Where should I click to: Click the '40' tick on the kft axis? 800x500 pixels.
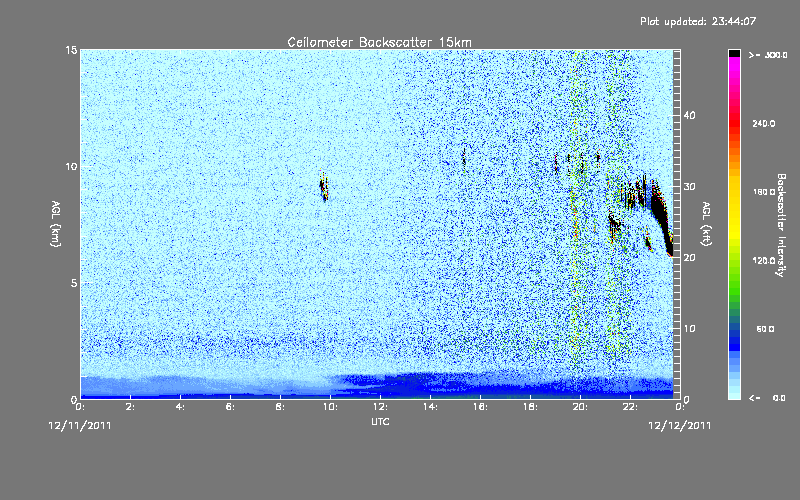click(689, 115)
